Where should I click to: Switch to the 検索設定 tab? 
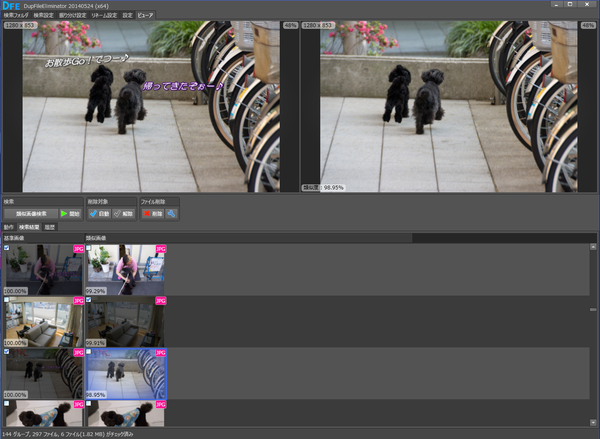coord(44,15)
